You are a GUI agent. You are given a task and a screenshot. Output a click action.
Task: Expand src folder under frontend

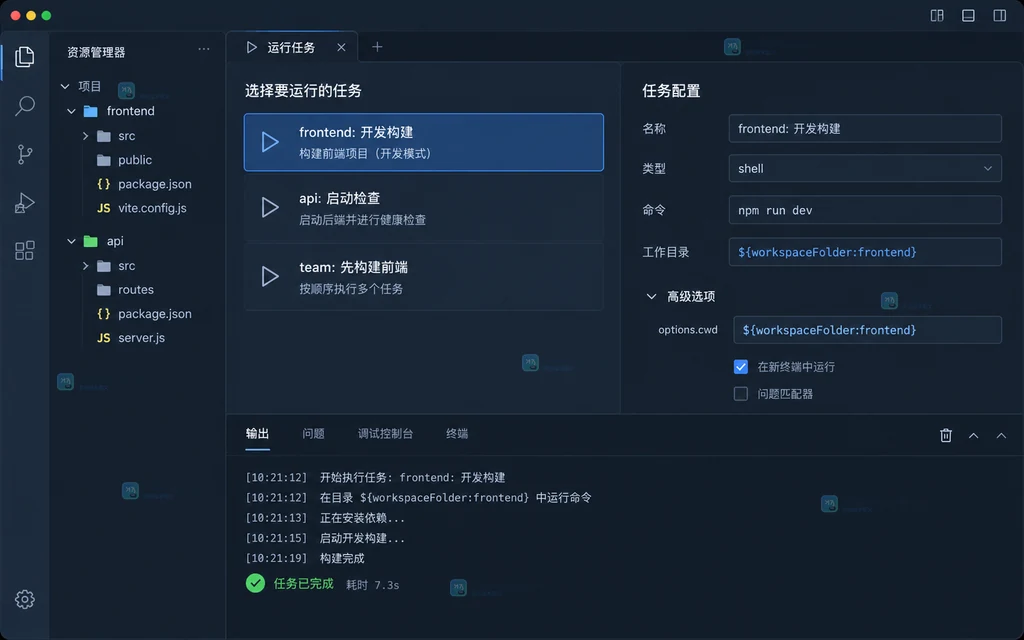point(86,136)
